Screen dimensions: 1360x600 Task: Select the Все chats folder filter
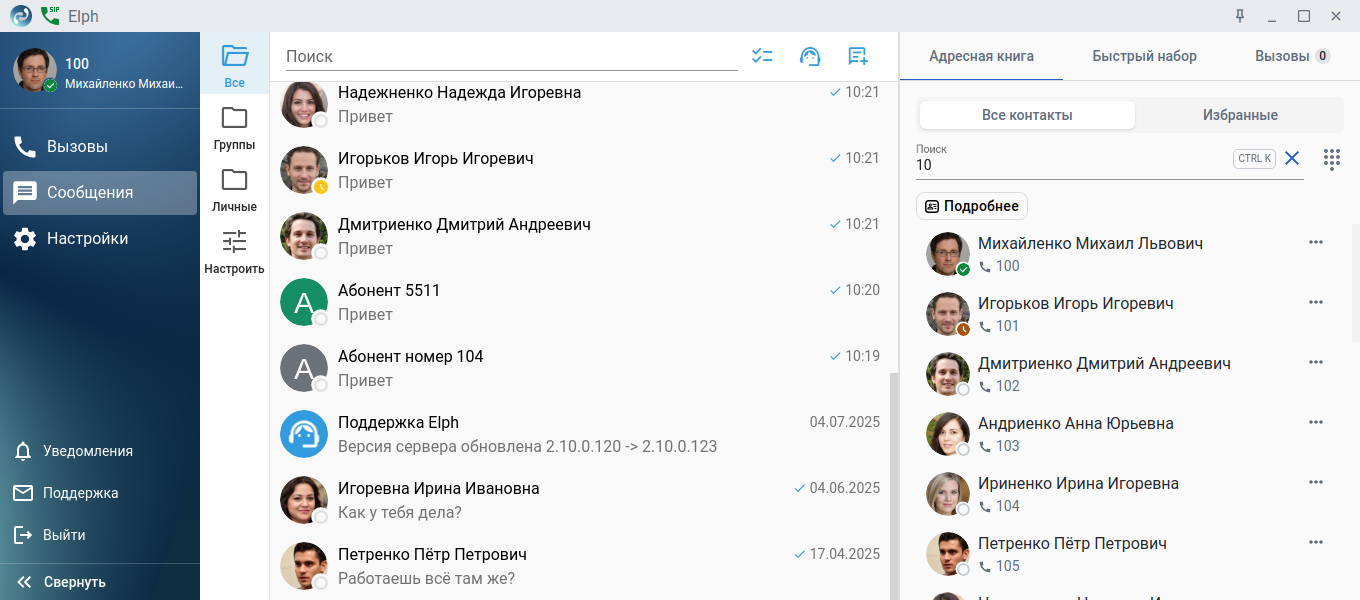[x=234, y=65]
